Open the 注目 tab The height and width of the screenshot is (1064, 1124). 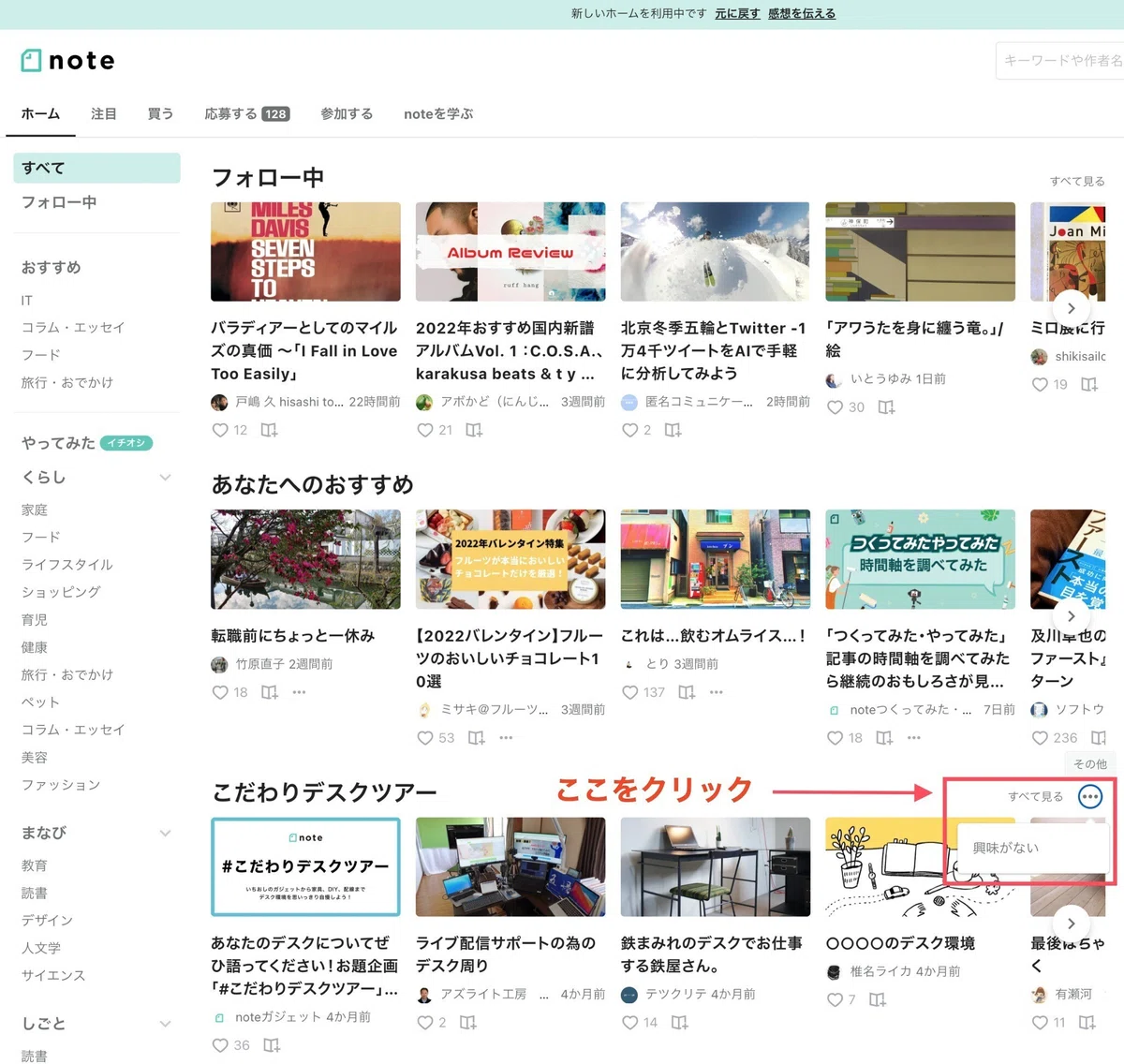(x=104, y=114)
